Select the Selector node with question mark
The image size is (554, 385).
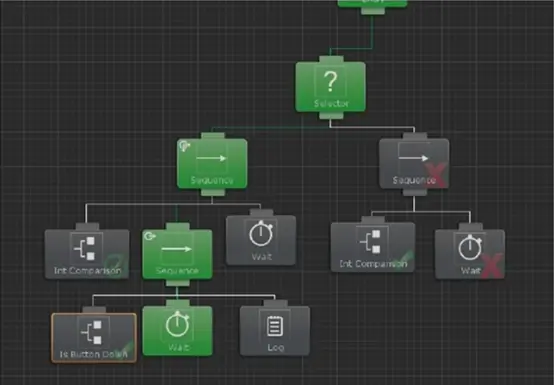coord(330,87)
